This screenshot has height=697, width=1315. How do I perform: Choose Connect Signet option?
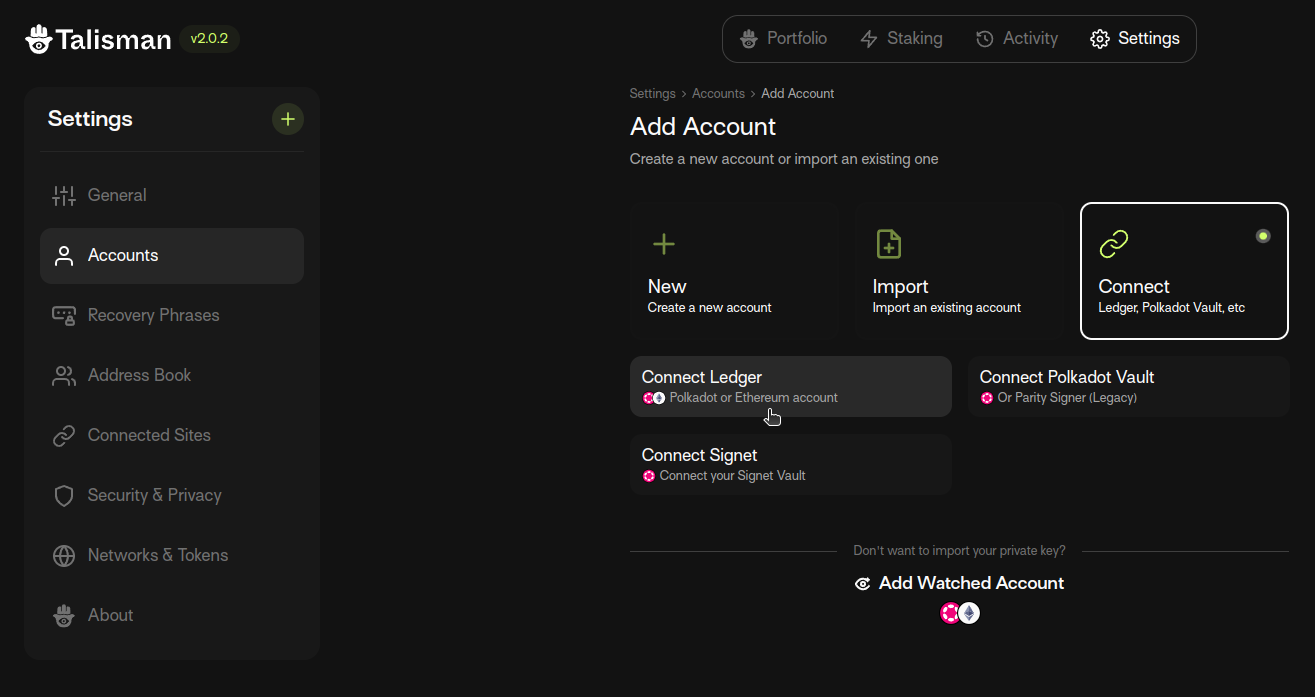[x=791, y=465]
